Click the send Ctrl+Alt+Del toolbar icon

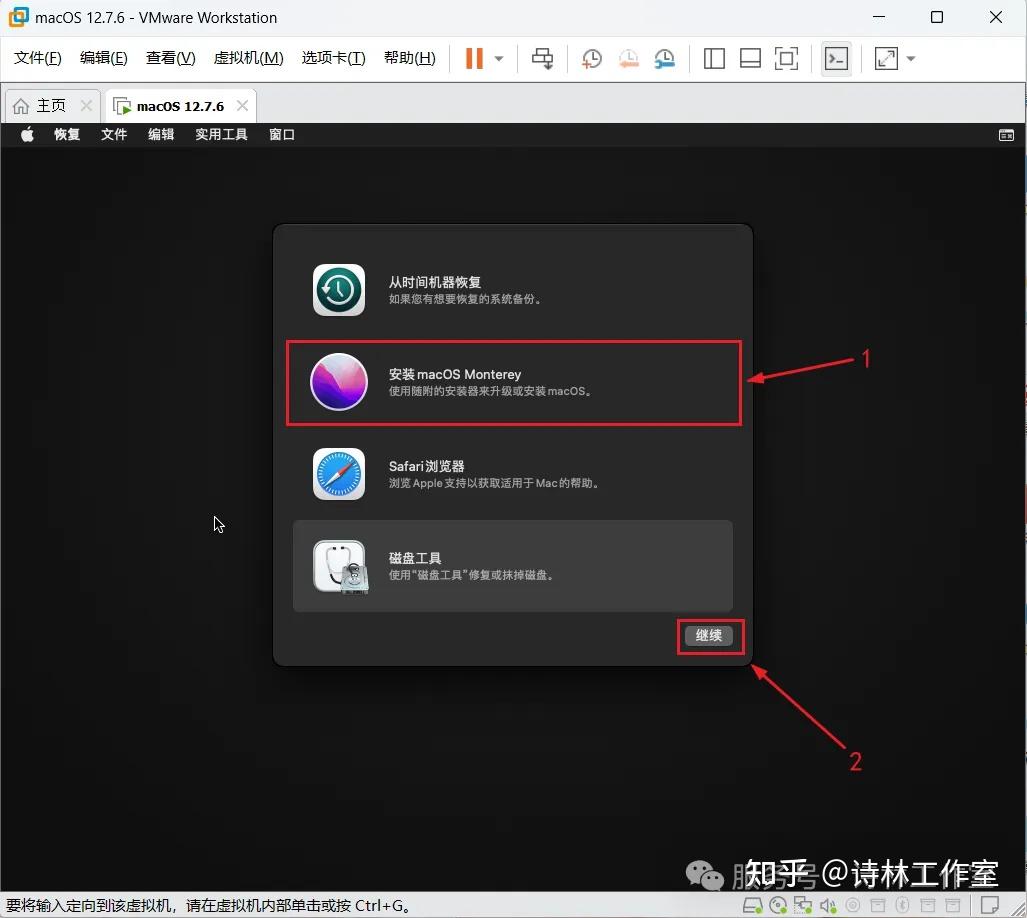542,58
